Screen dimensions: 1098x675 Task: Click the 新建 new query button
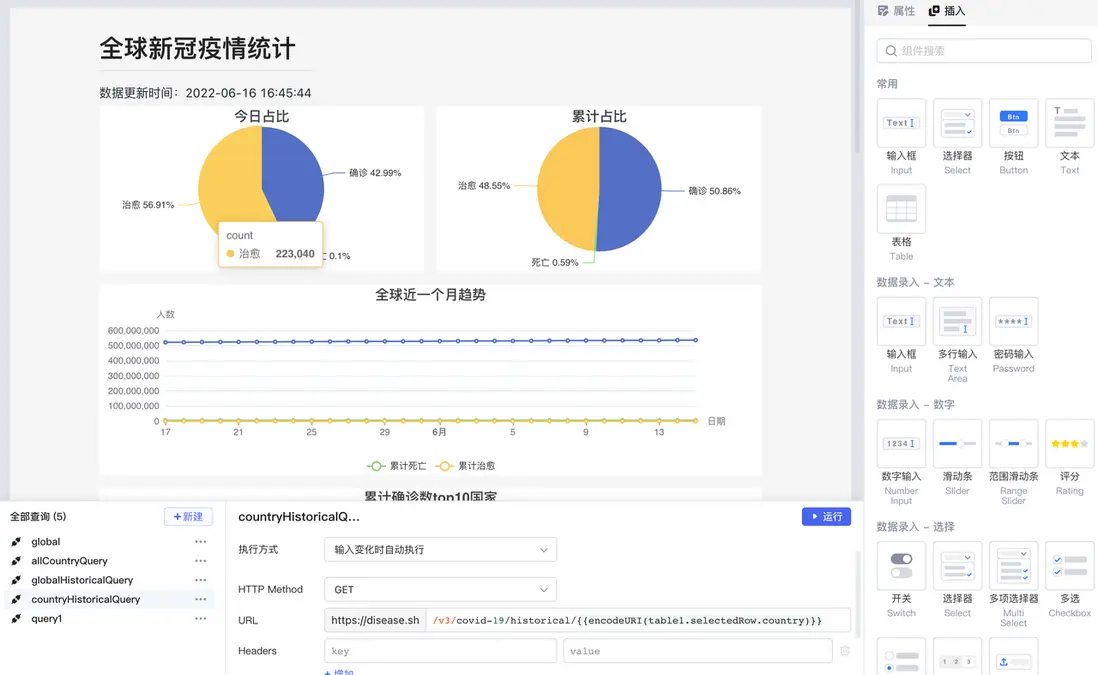click(188, 517)
